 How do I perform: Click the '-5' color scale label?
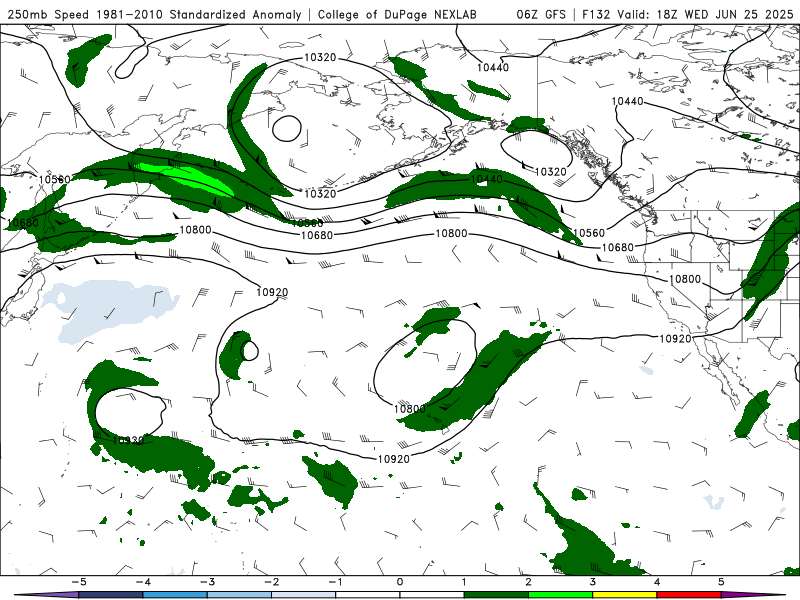click(x=79, y=582)
